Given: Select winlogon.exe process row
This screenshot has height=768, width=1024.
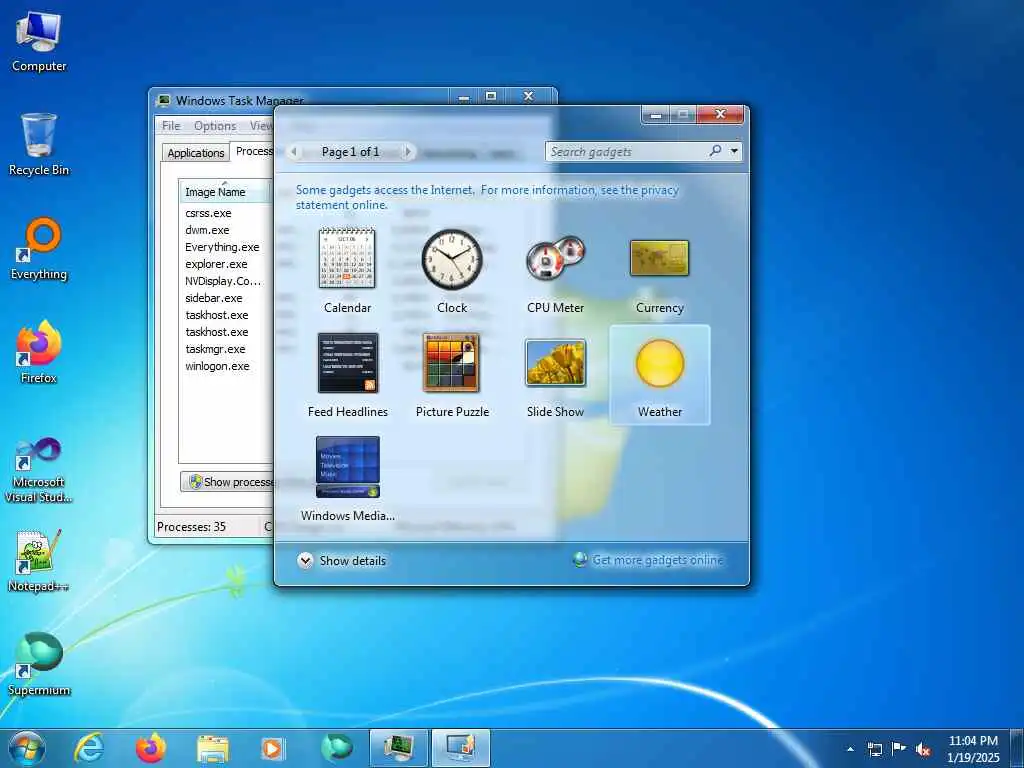Looking at the screenshot, I should pyautogui.click(x=217, y=366).
